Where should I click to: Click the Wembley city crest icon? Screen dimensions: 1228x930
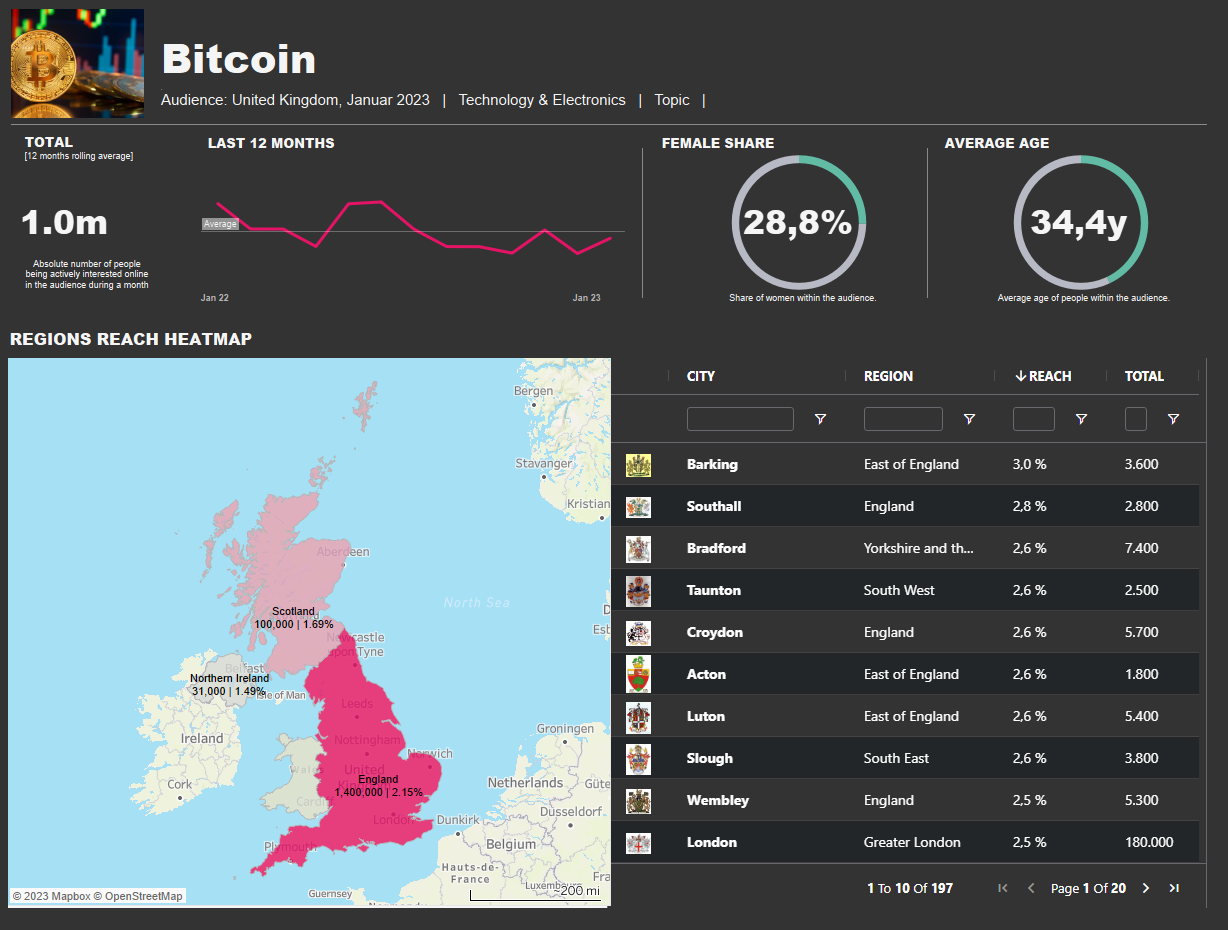[638, 801]
